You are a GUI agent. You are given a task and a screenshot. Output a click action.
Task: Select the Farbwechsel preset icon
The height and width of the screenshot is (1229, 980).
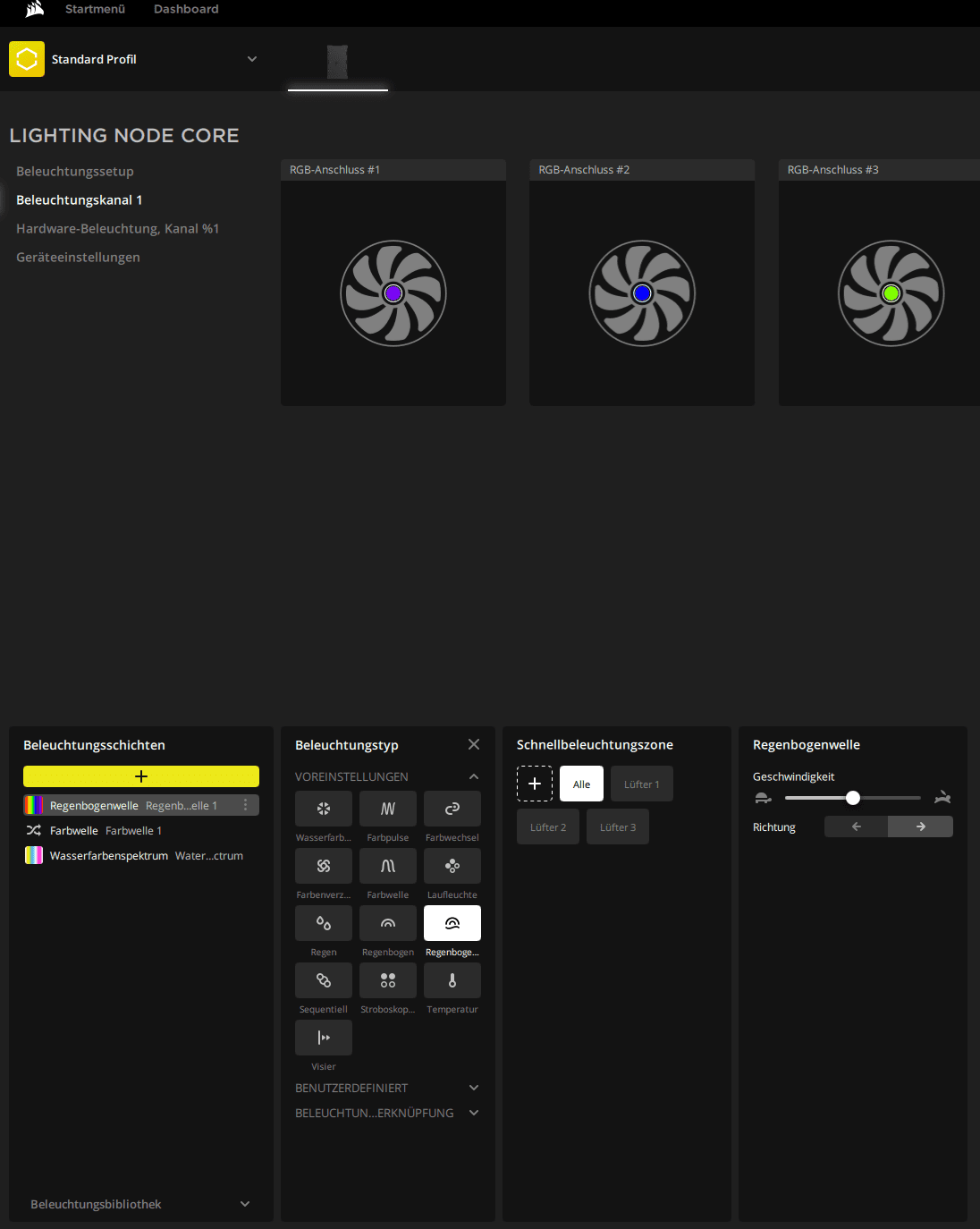point(452,809)
